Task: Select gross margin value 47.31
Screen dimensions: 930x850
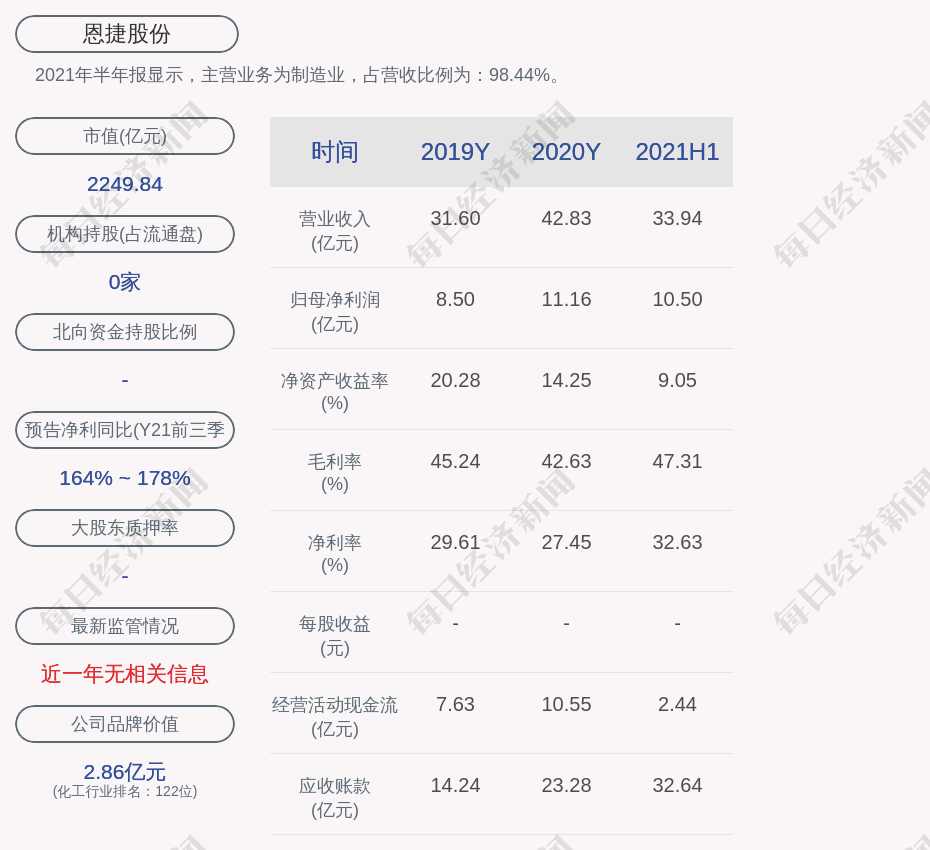Action: [x=677, y=461]
